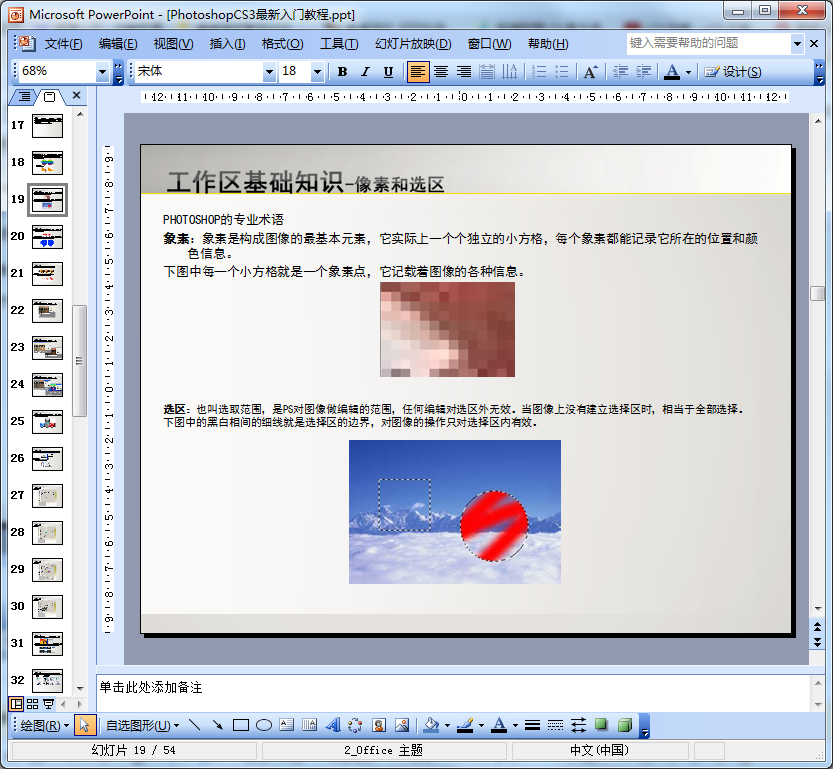
Task: Select the Rectangle drawing tool
Action: click(241, 725)
